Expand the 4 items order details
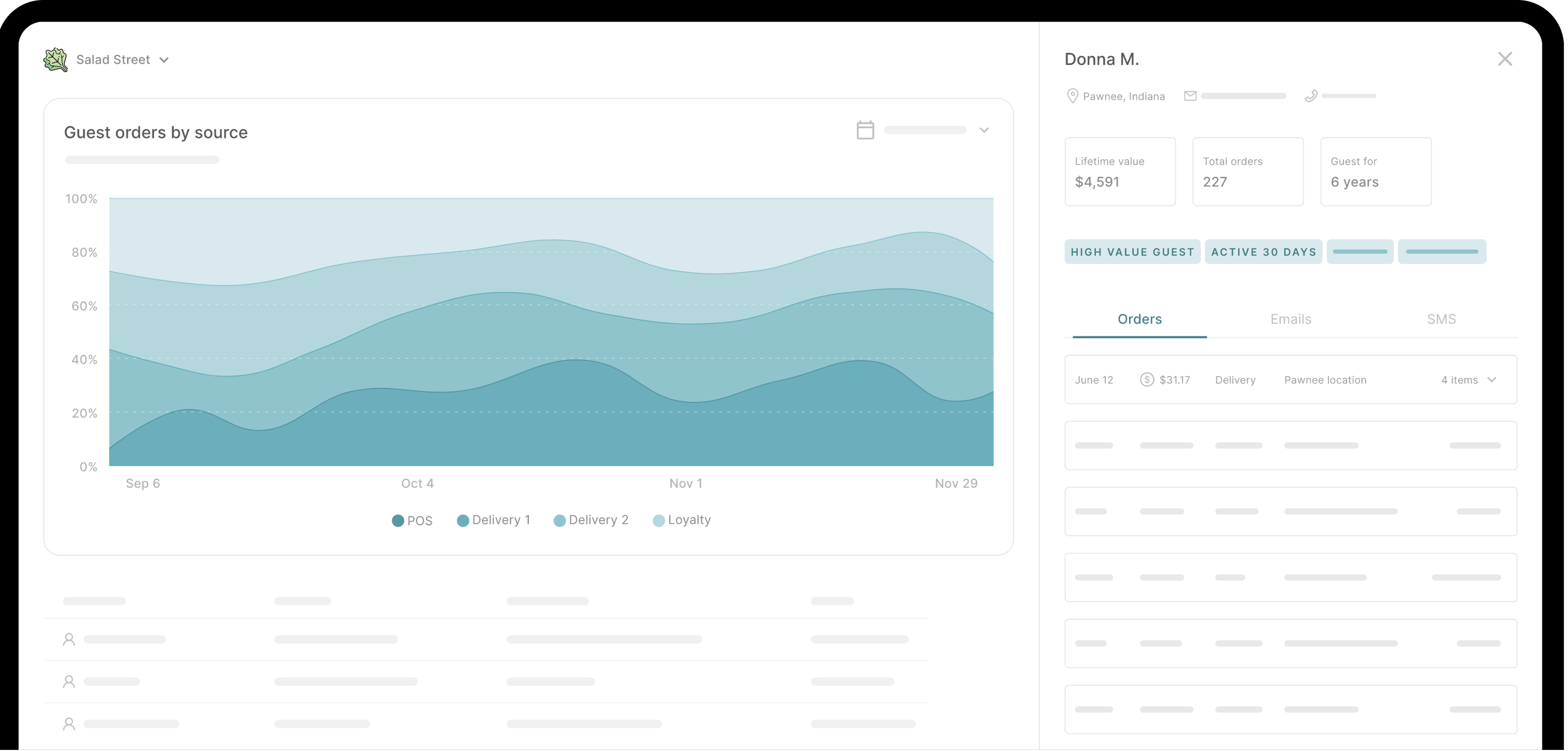1568x751 pixels. 1492,380
